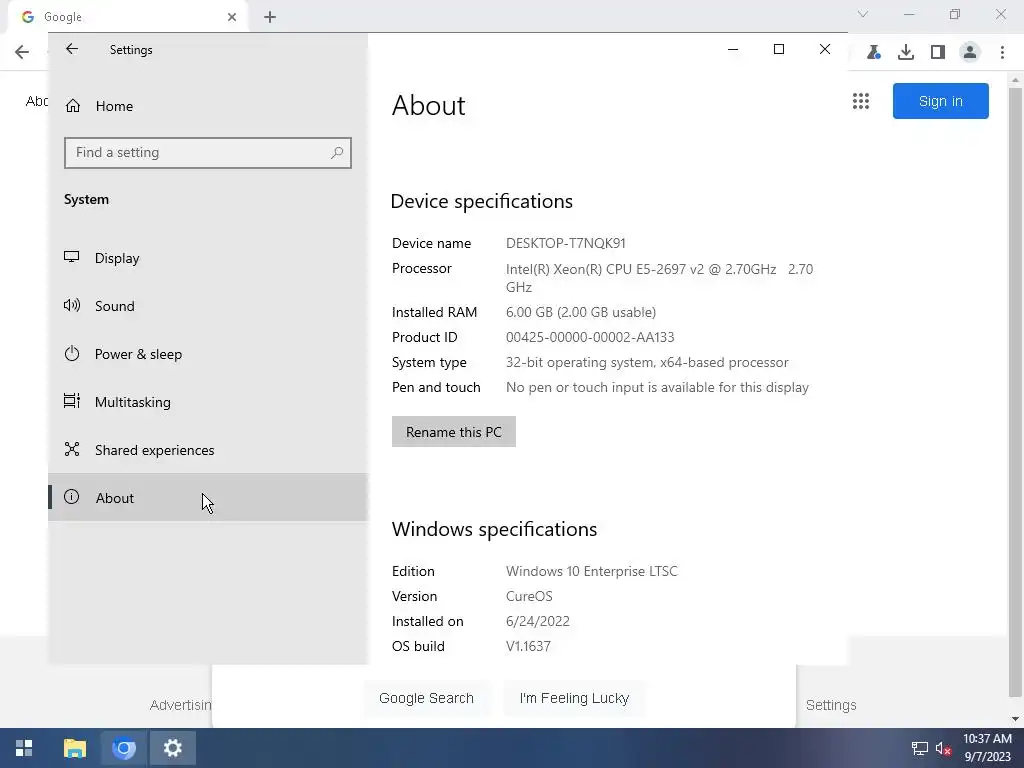
Task: Open Chrome downloads icon
Action: [906, 52]
